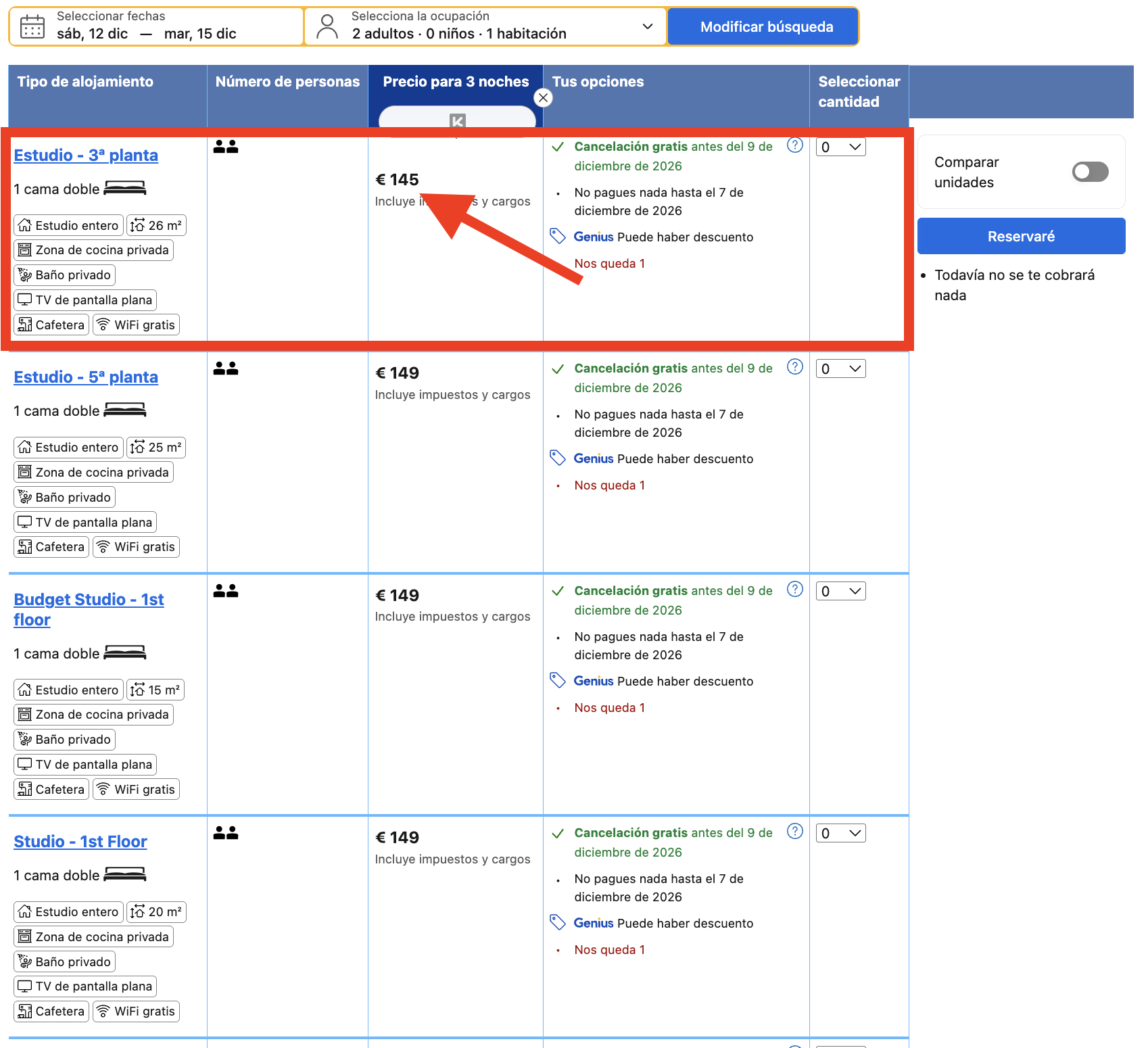1148x1048 pixels.
Task: Click the Genius tag icon in Studio - 1st Floor row
Action: [558, 922]
